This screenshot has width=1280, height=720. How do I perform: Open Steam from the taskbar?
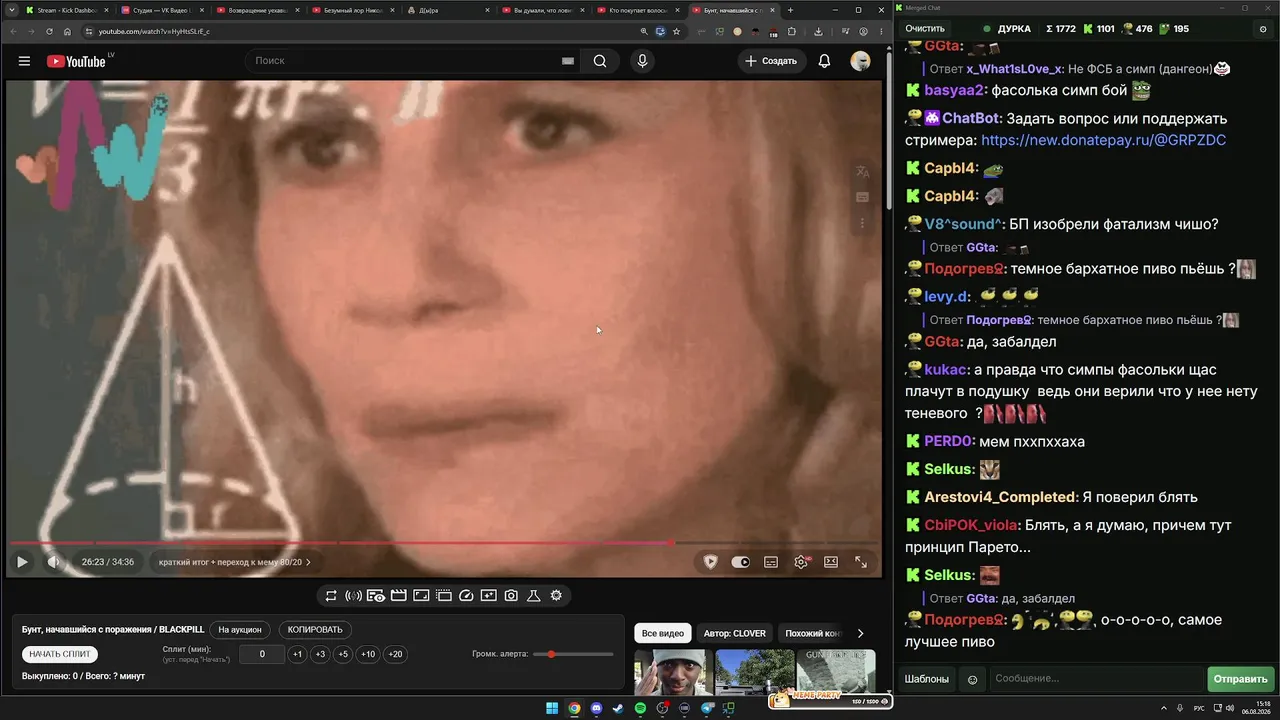point(619,709)
